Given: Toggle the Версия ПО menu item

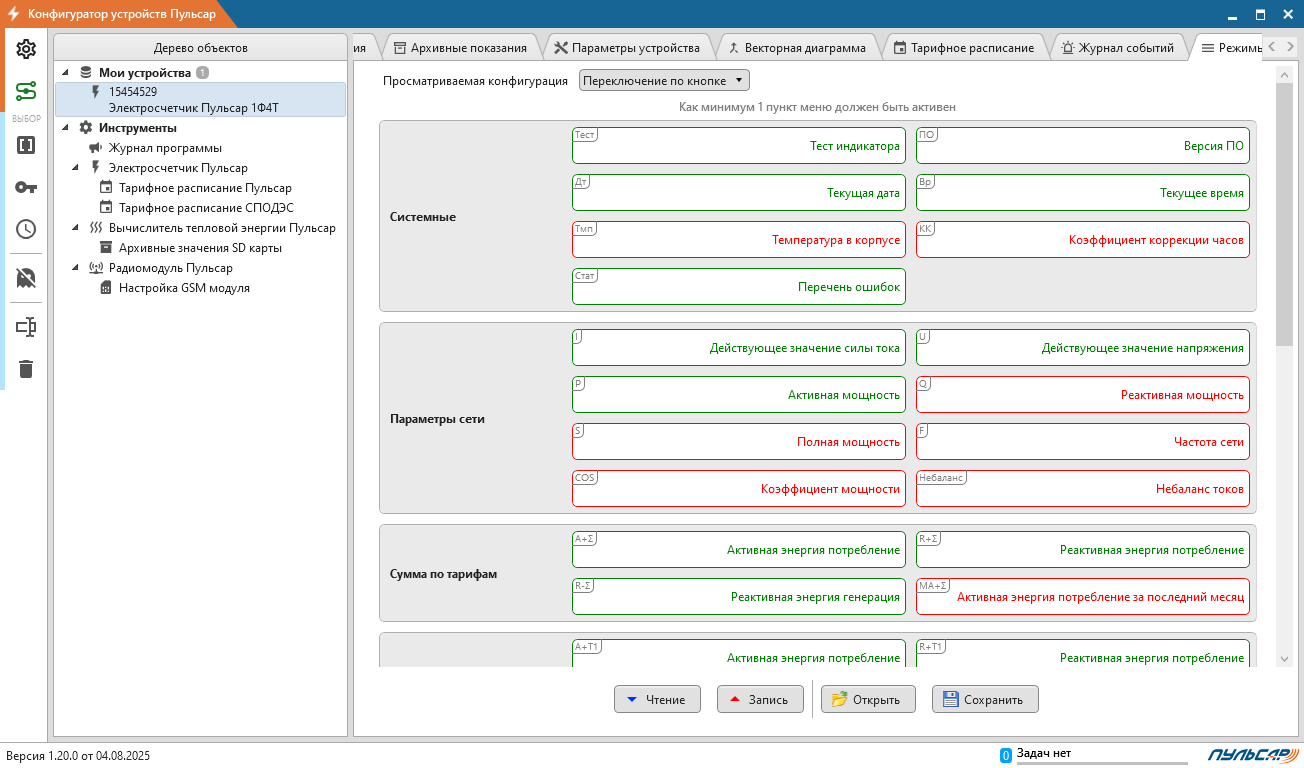Looking at the screenshot, I should [1083, 145].
